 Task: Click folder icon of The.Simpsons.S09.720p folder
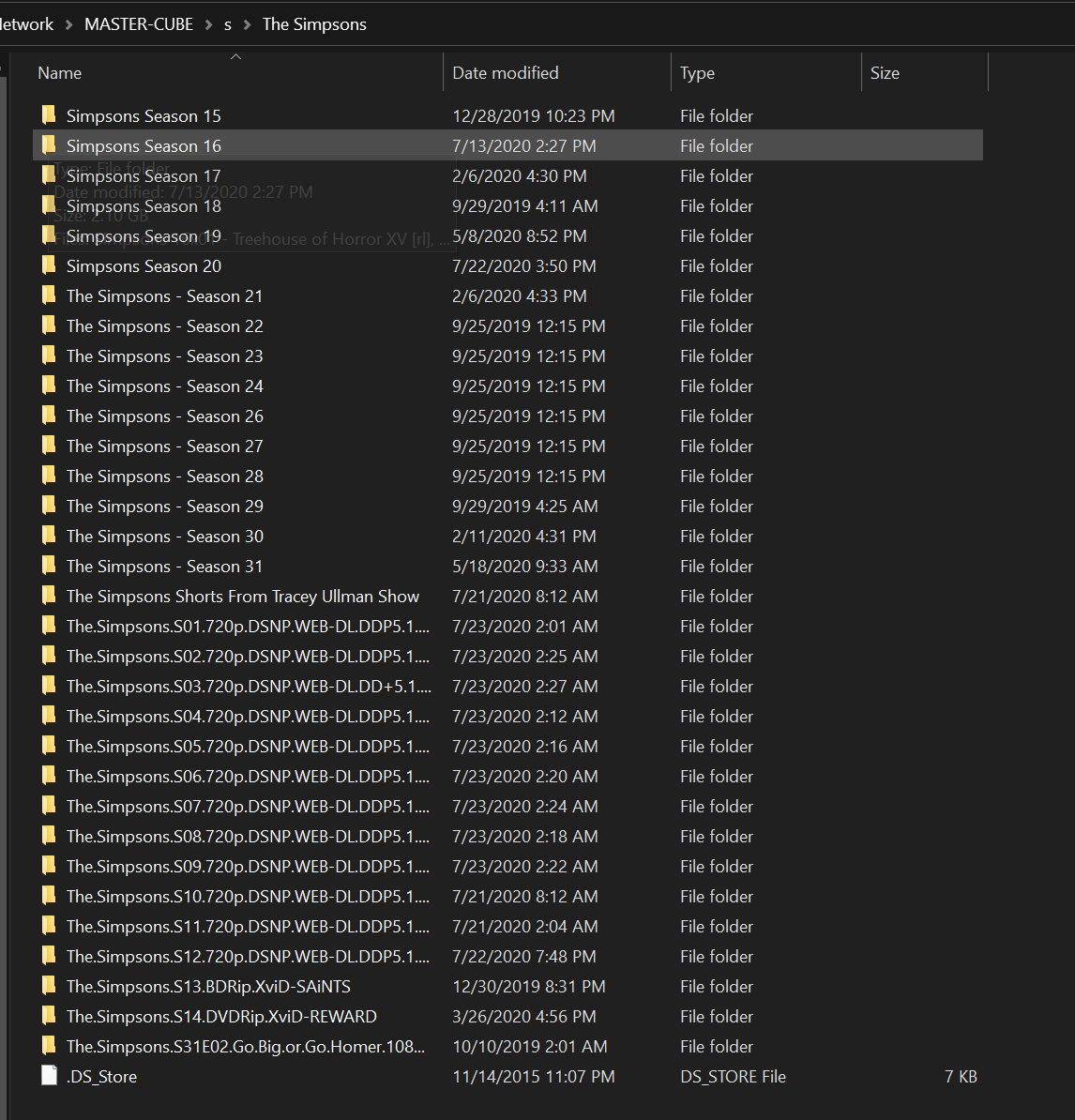49,865
